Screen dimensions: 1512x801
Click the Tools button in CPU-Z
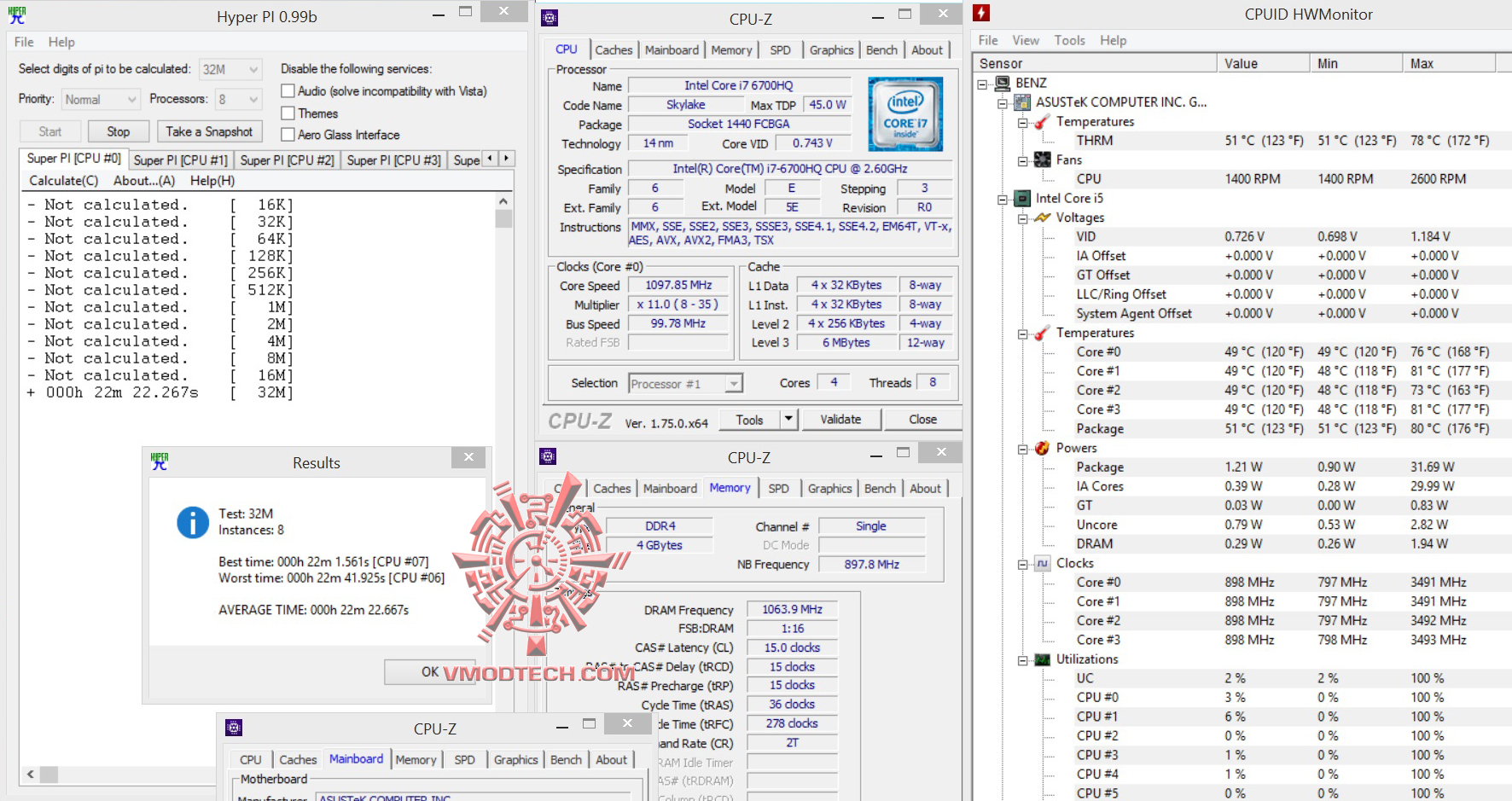[x=749, y=419]
